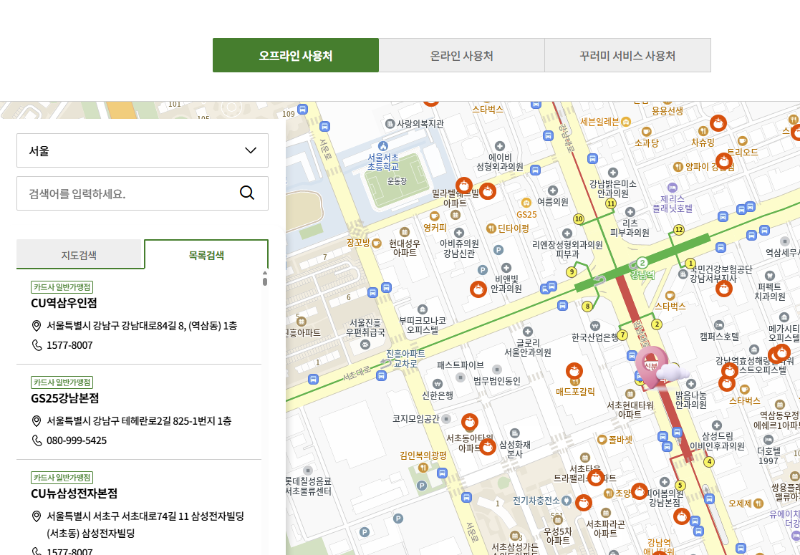Click the 서울서초초등학교 school icon
Viewport: 800px width, 555px height.
pyautogui.click(x=383, y=146)
